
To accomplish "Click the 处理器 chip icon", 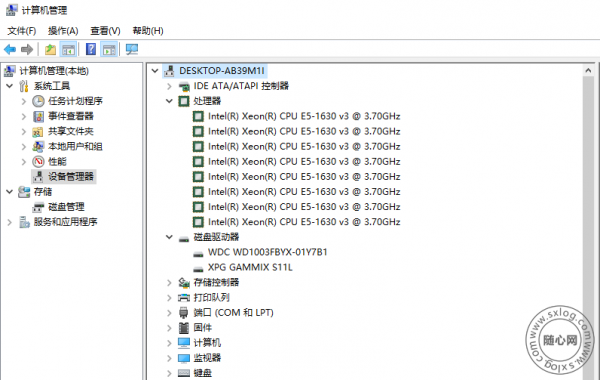I will [184, 101].
